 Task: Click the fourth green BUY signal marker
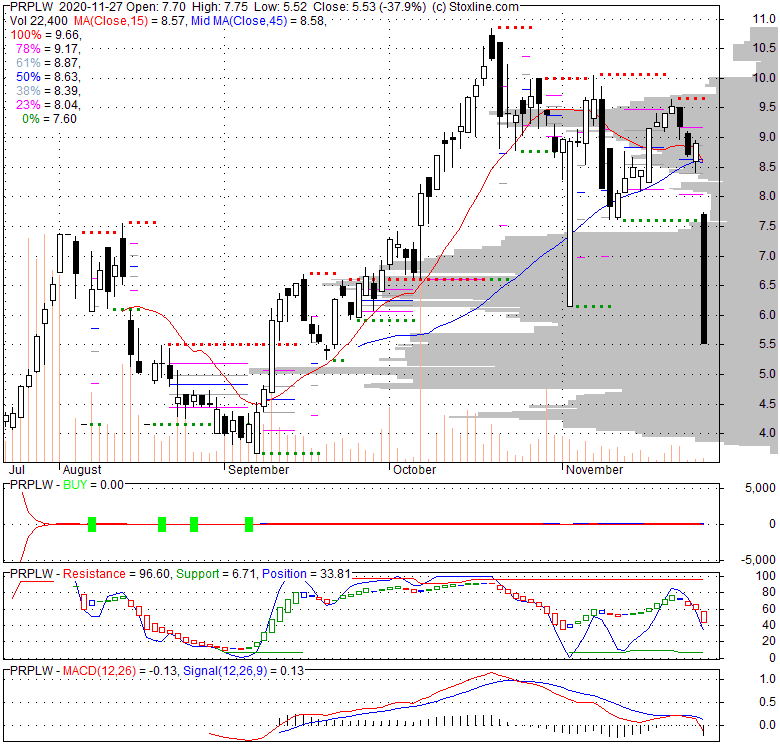click(249, 524)
